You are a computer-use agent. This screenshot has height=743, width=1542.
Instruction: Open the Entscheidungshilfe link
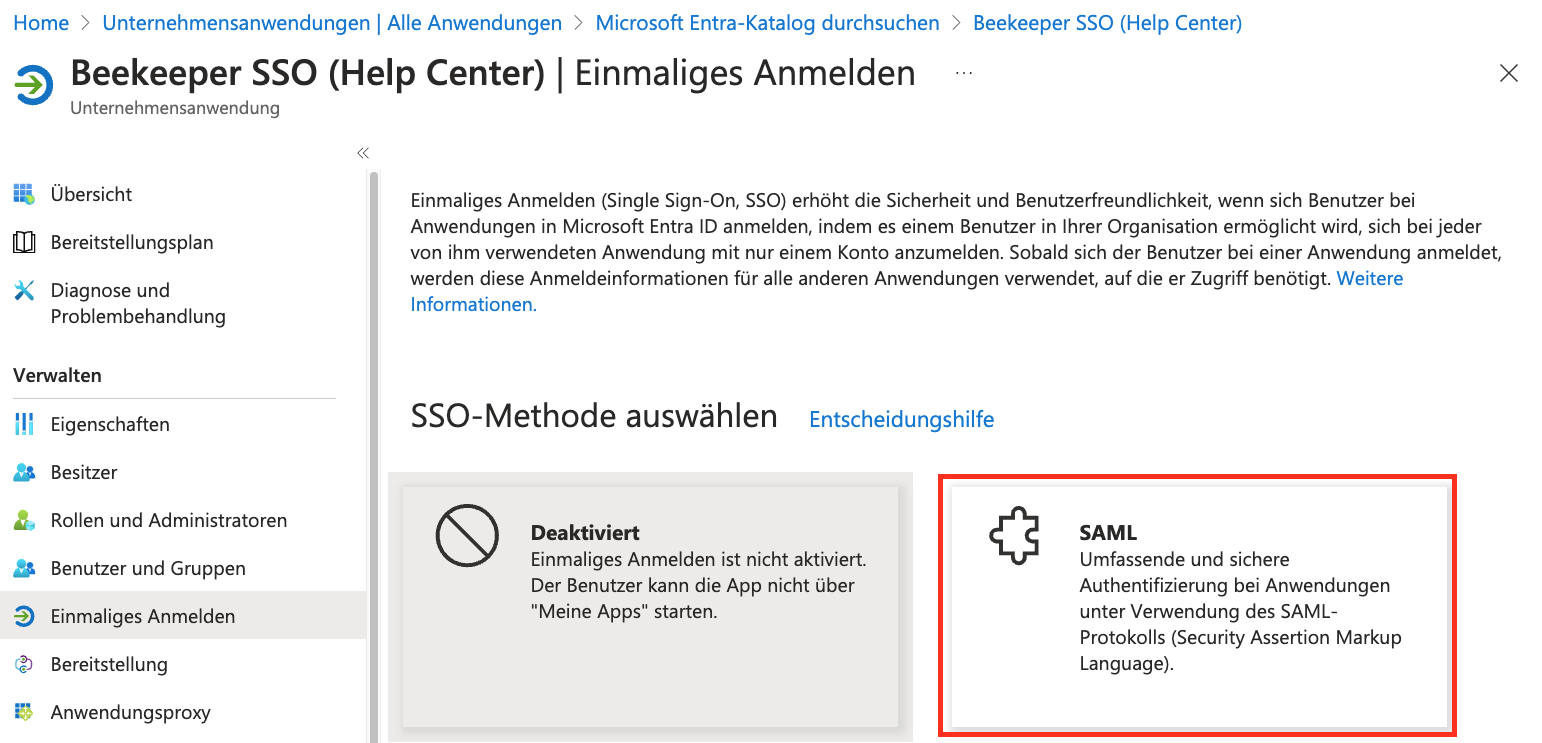click(901, 419)
